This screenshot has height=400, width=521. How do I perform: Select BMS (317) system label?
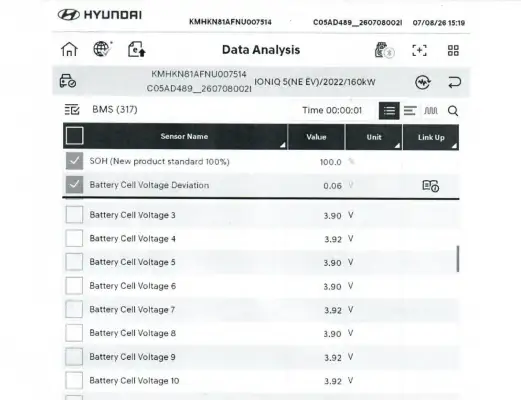[115, 109]
